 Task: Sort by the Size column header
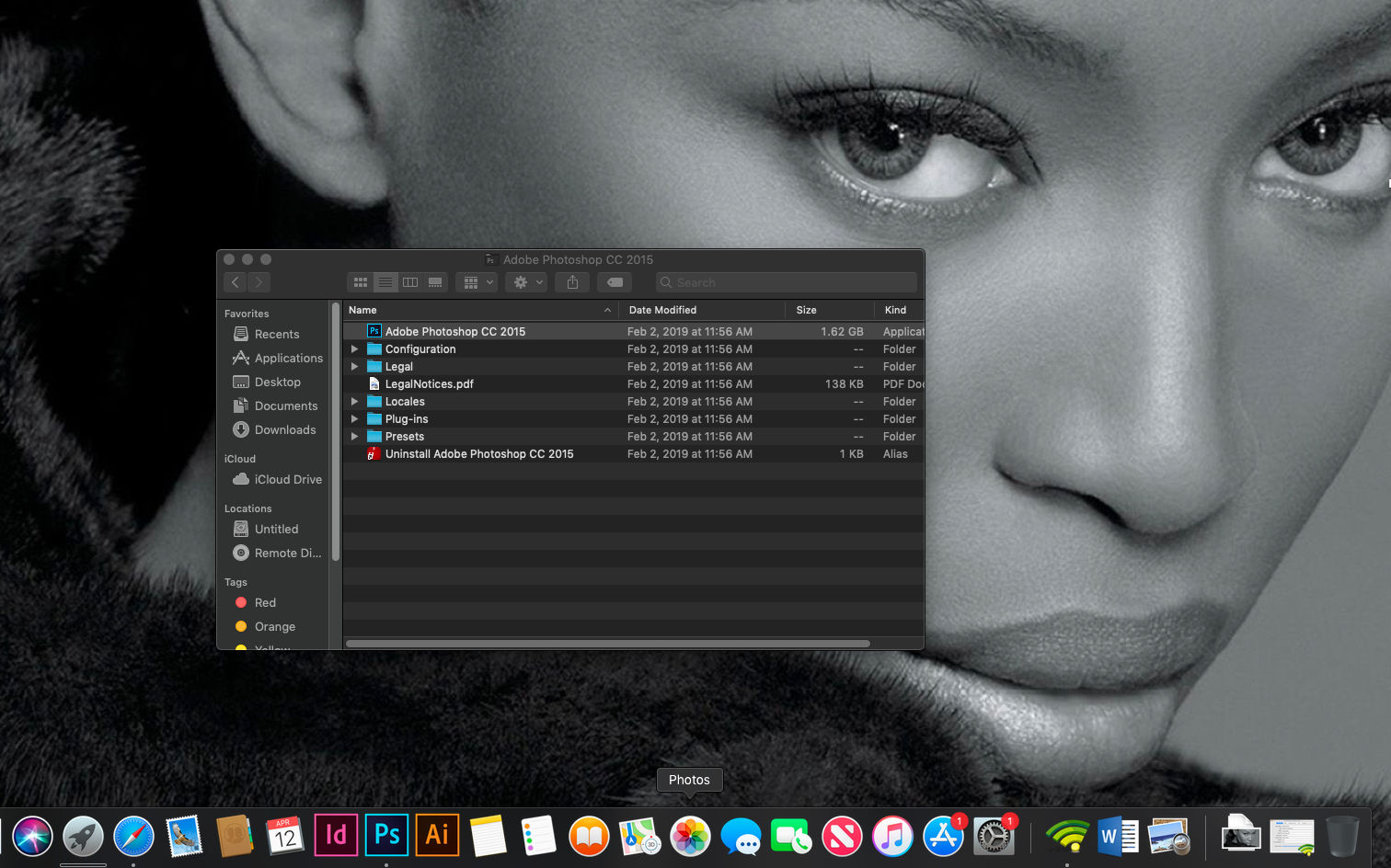click(x=830, y=310)
